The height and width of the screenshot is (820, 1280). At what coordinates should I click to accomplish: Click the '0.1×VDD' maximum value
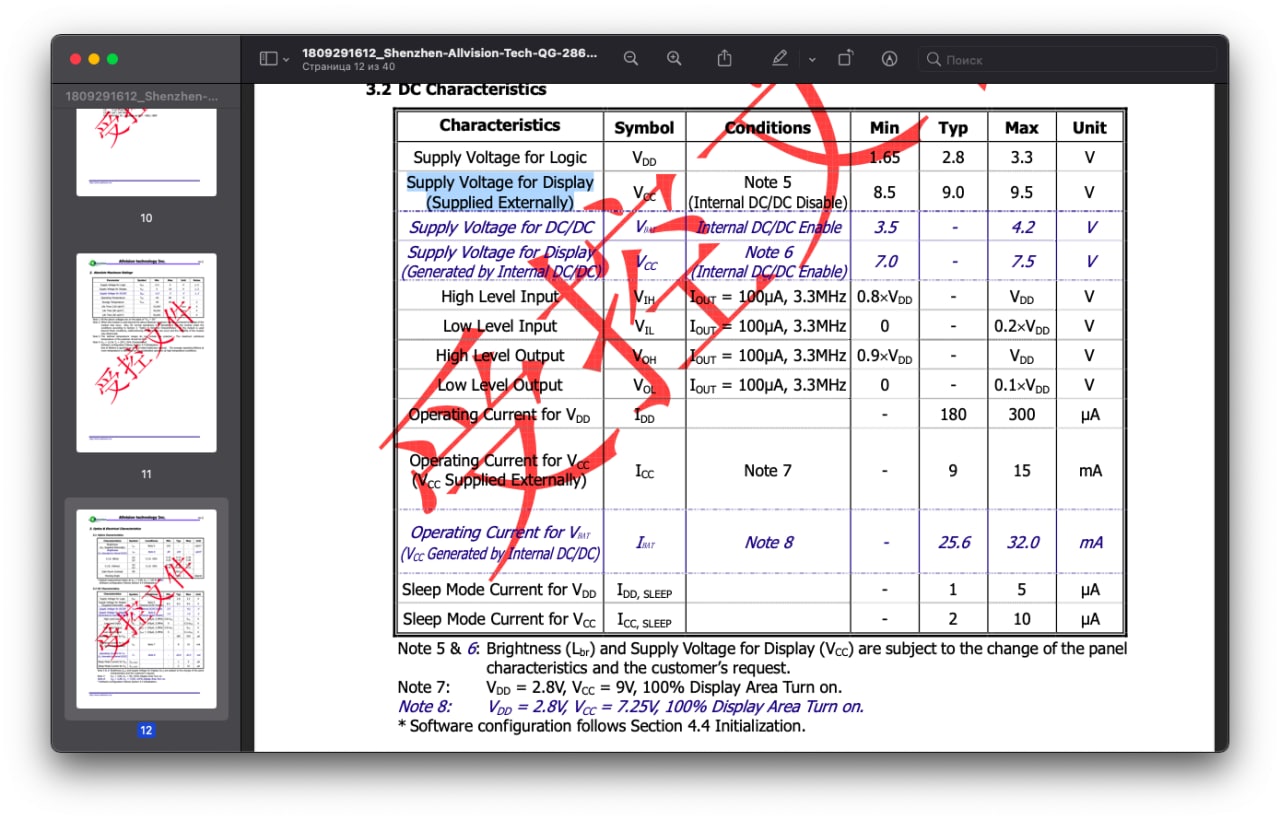(1021, 386)
